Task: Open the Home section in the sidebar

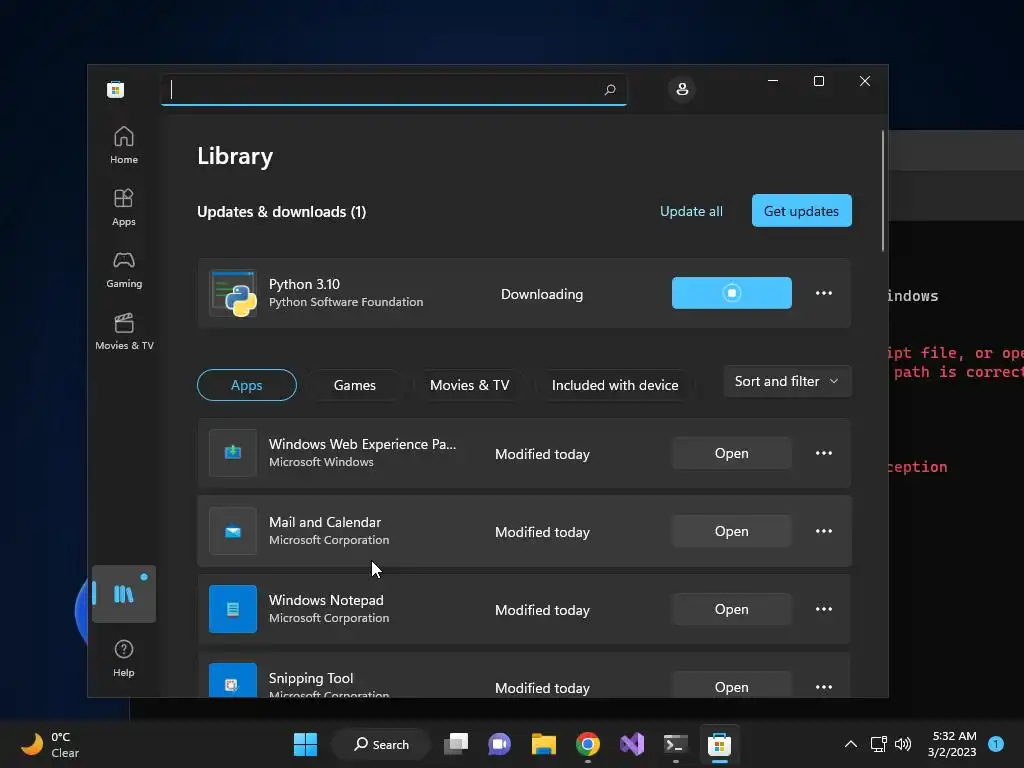Action: pyautogui.click(x=123, y=145)
